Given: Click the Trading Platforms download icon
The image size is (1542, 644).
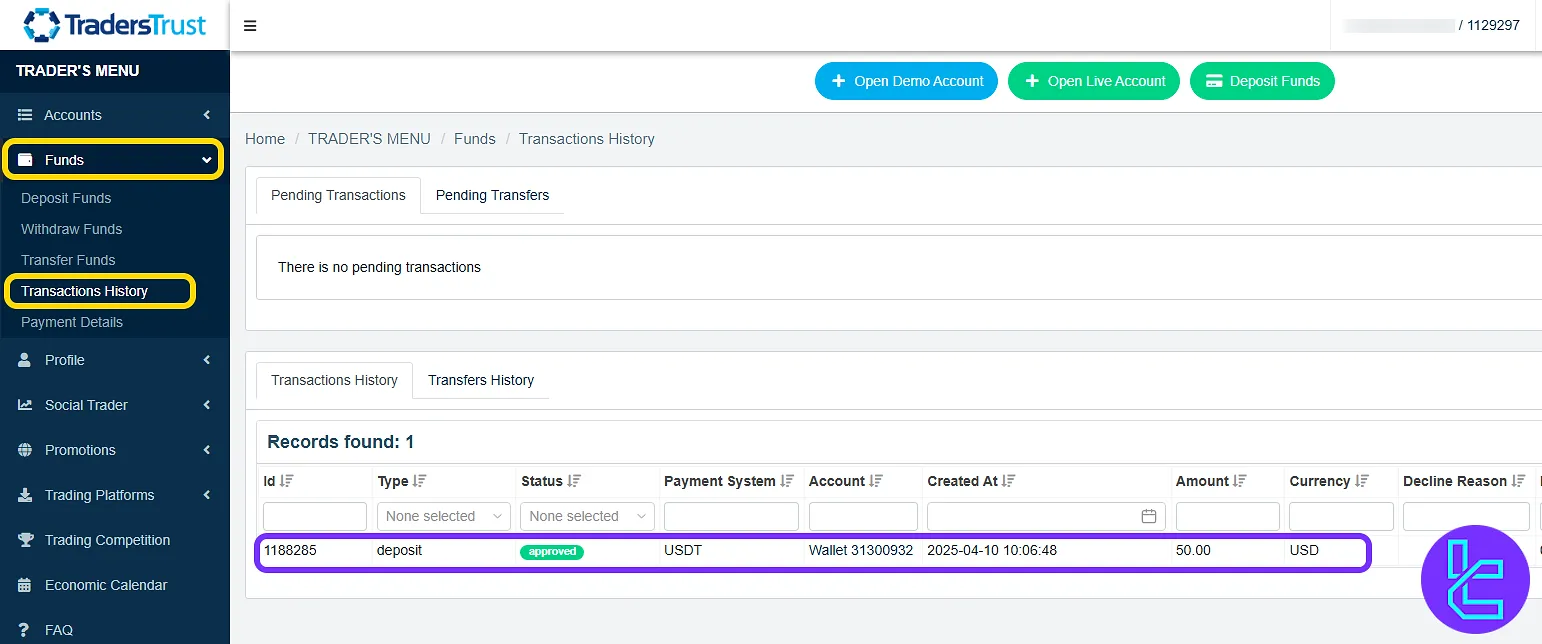Looking at the screenshot, I should tap(25, 495).
